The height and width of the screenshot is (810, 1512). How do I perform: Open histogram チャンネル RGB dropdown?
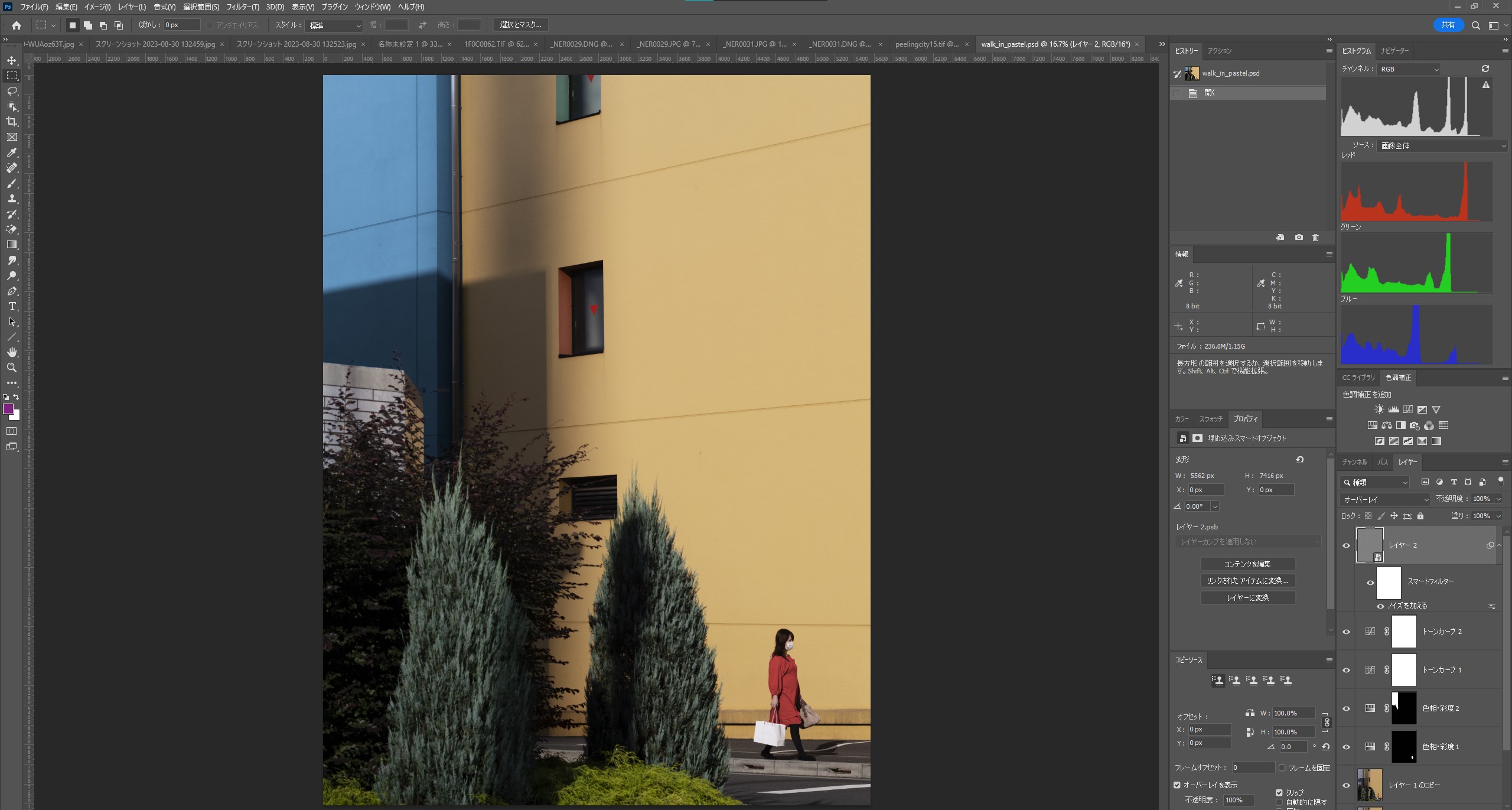coord(1409,69)
